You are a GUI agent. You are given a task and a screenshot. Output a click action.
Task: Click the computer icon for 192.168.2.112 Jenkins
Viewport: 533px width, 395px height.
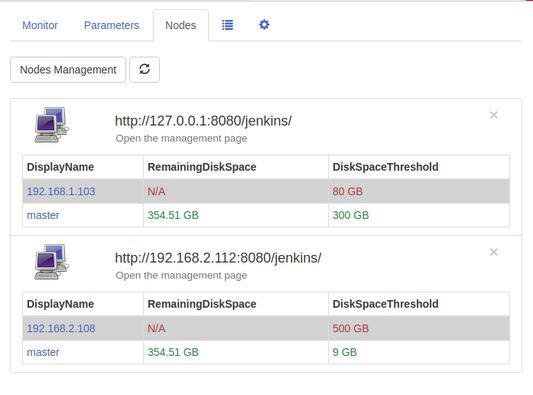tap(52, 262)
